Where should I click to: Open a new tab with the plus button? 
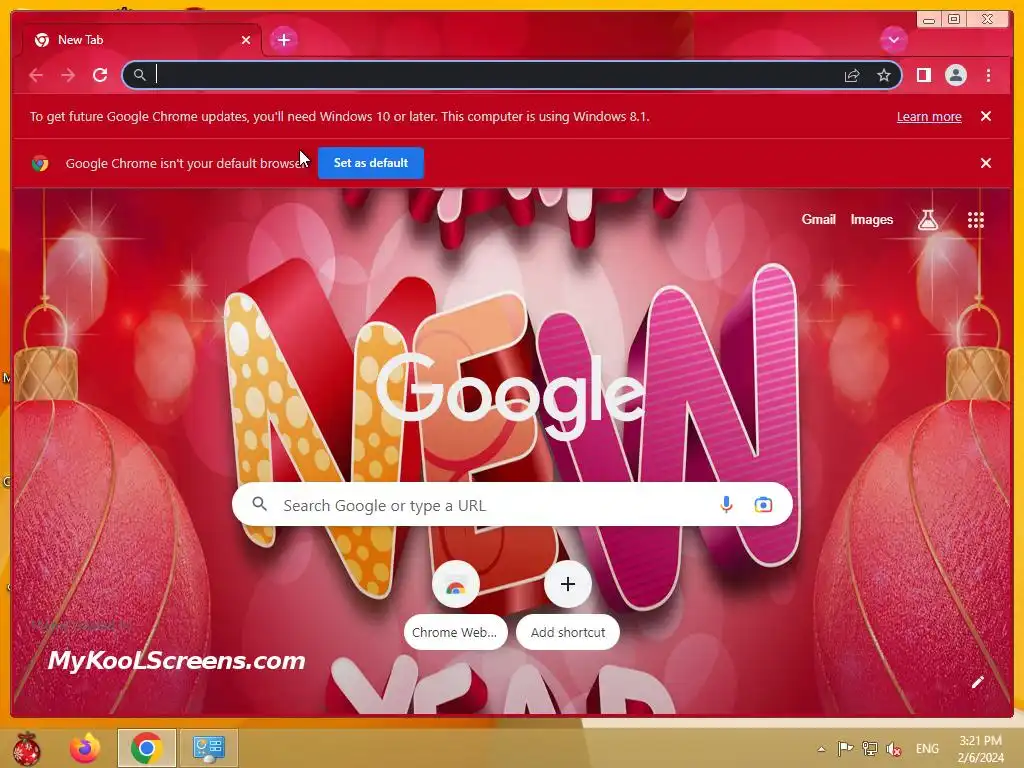[283, 40]
